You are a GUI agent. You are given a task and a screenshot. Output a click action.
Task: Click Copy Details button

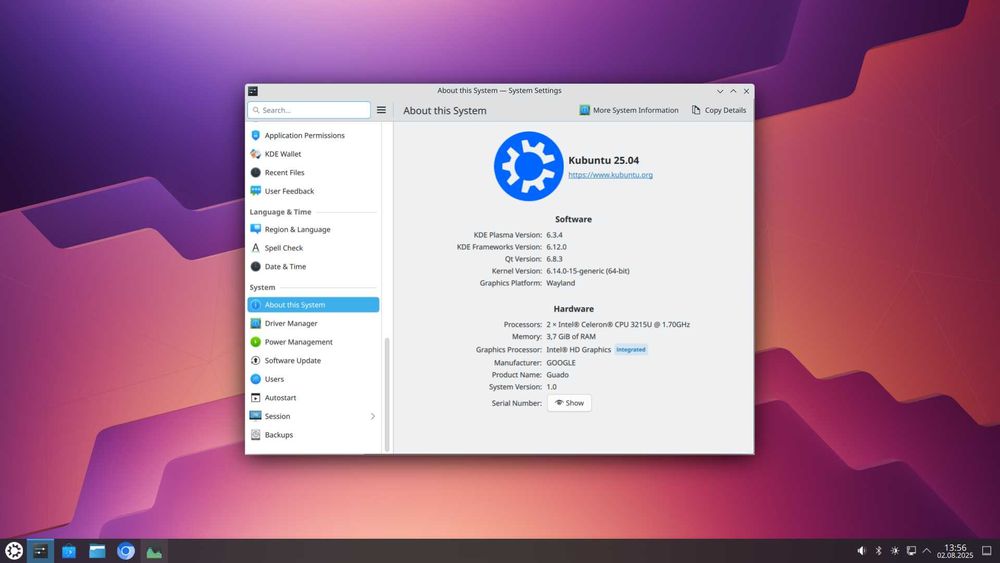[719, 110]
